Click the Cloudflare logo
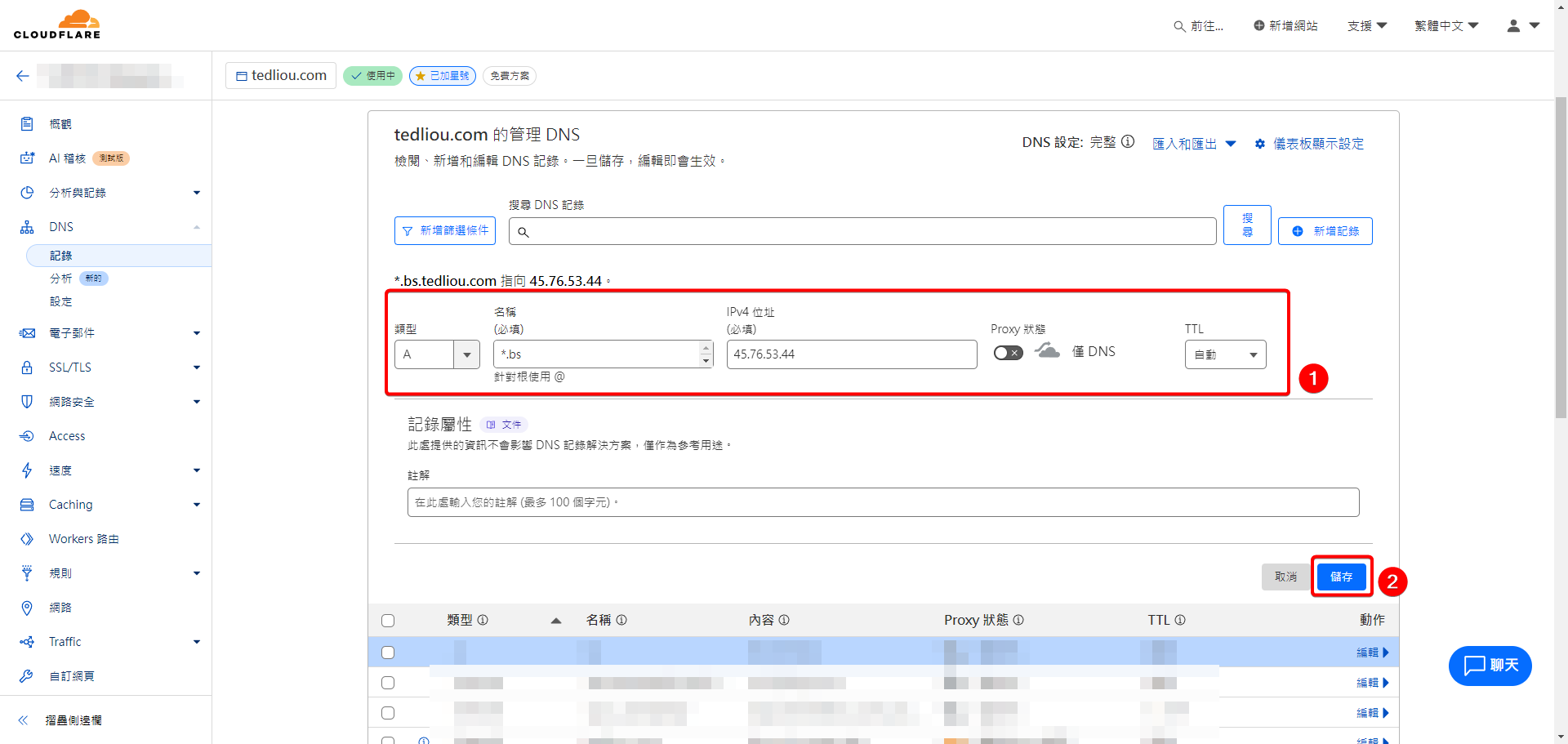 57,25
